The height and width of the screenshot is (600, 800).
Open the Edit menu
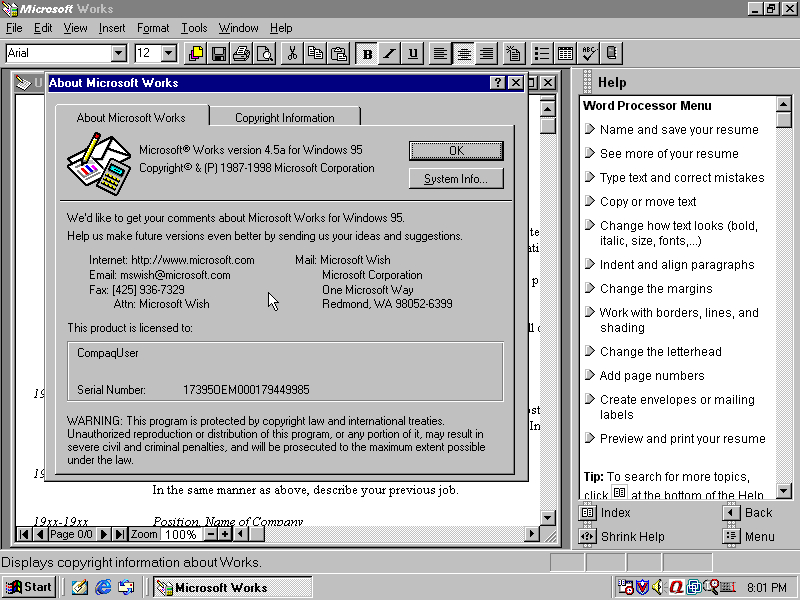(x=43, y=28)
